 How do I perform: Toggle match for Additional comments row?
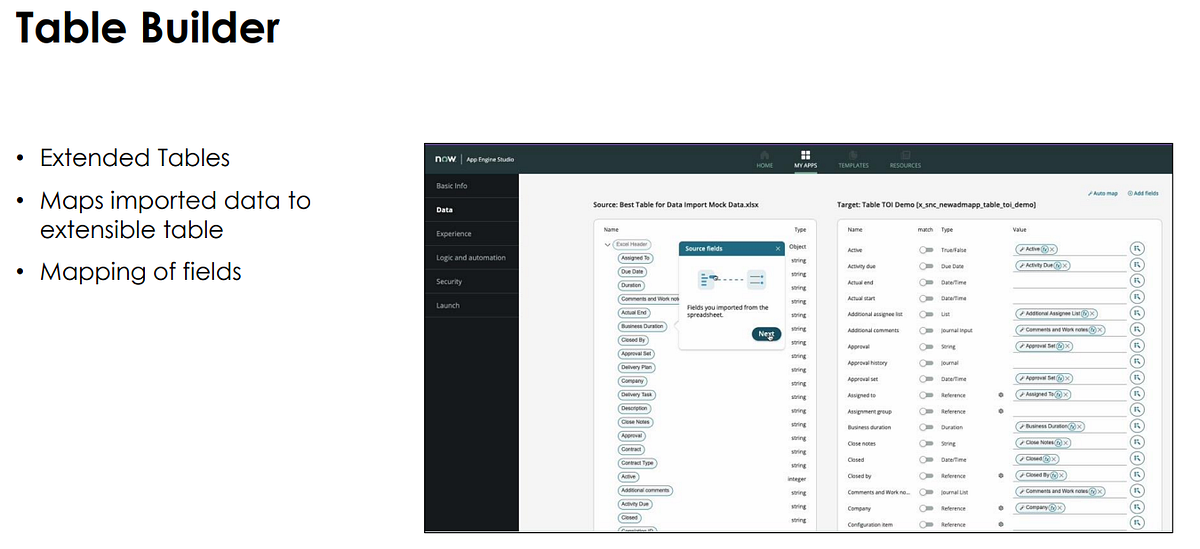(x=926, y=330)
